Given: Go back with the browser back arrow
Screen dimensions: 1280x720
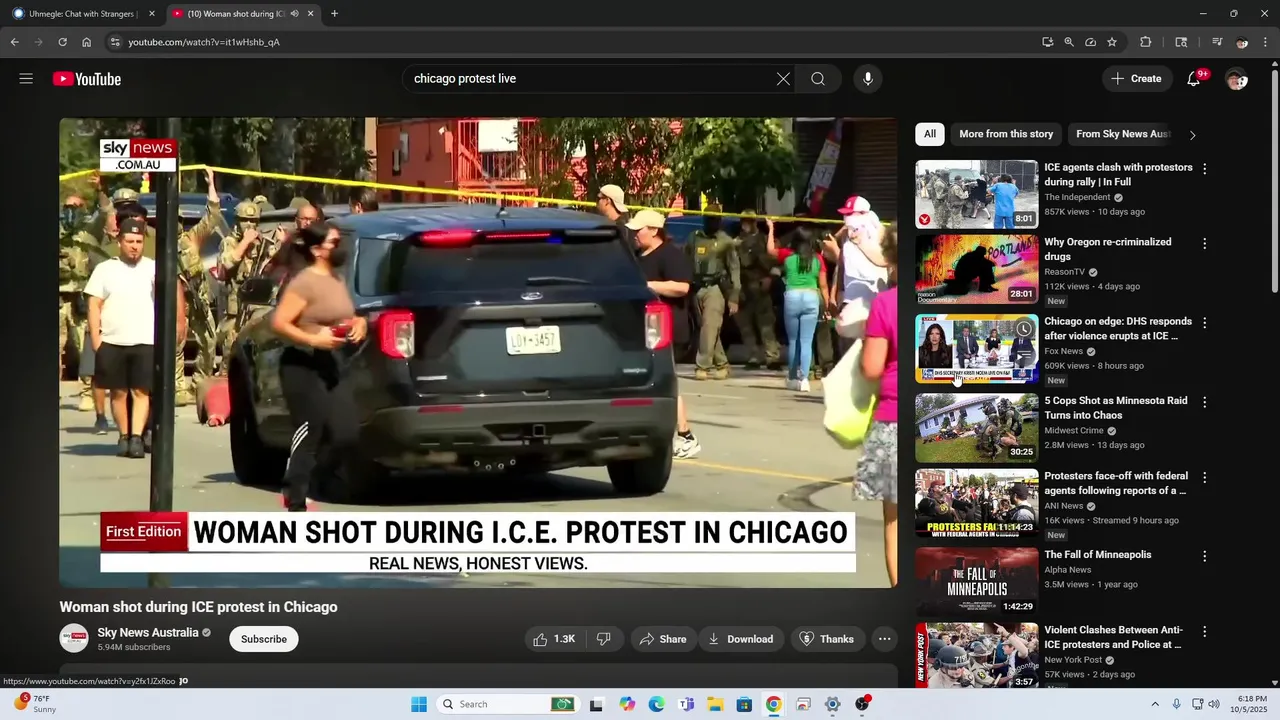Looking at the screenshot, I should click(14, 42).
